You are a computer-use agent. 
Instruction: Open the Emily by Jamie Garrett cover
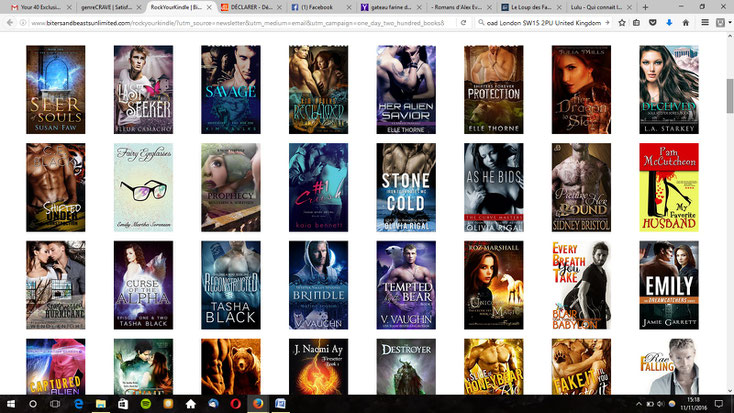coord(669,285)
